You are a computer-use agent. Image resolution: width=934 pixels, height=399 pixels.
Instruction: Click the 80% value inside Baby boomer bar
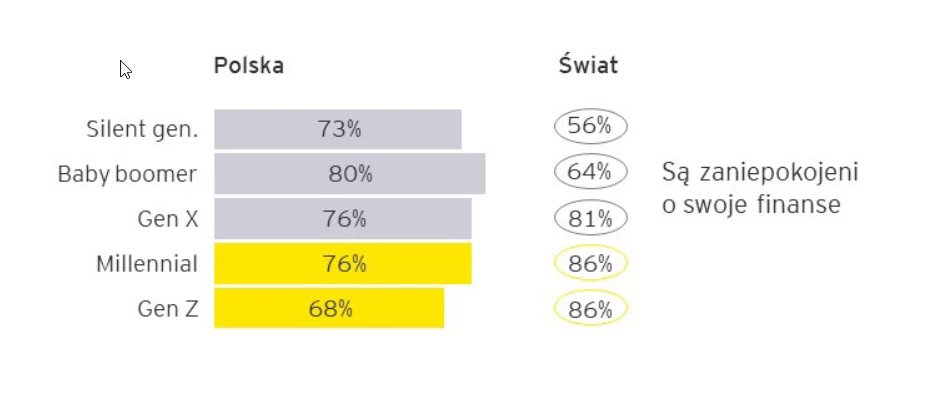[350, 174]
